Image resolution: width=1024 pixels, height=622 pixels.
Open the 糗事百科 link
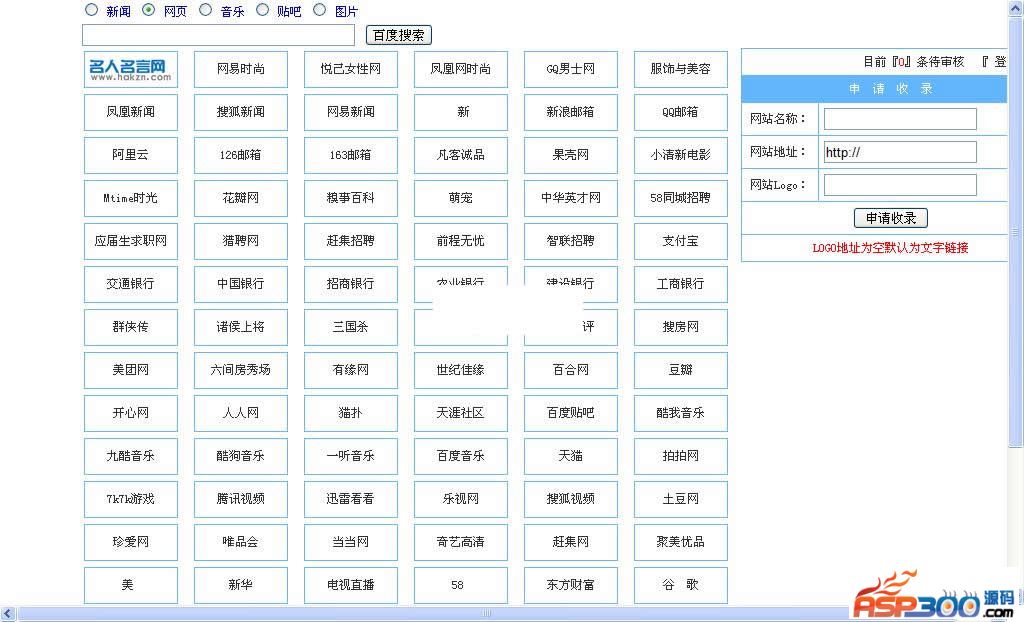[x=351, y=199]
